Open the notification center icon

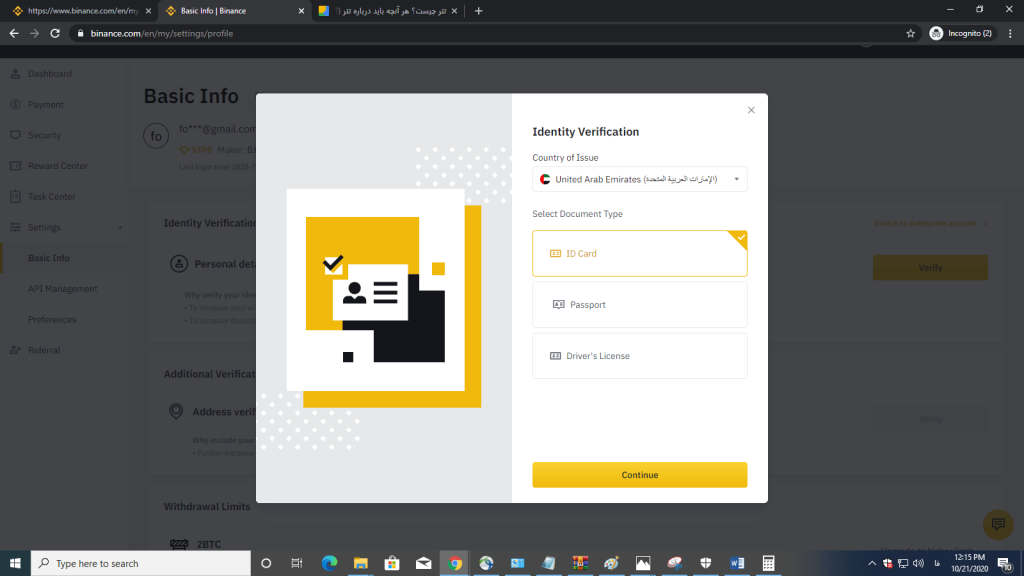[1006, 564]
